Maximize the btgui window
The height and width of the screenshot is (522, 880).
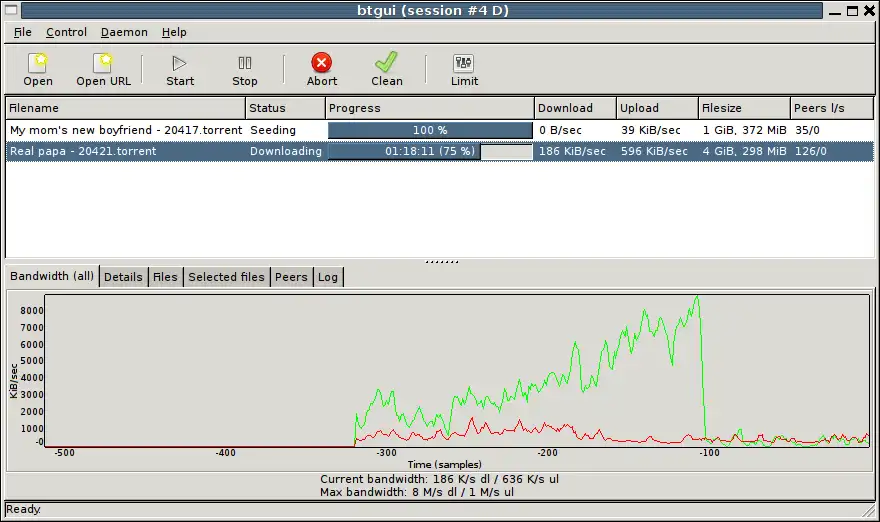point(852,11)
